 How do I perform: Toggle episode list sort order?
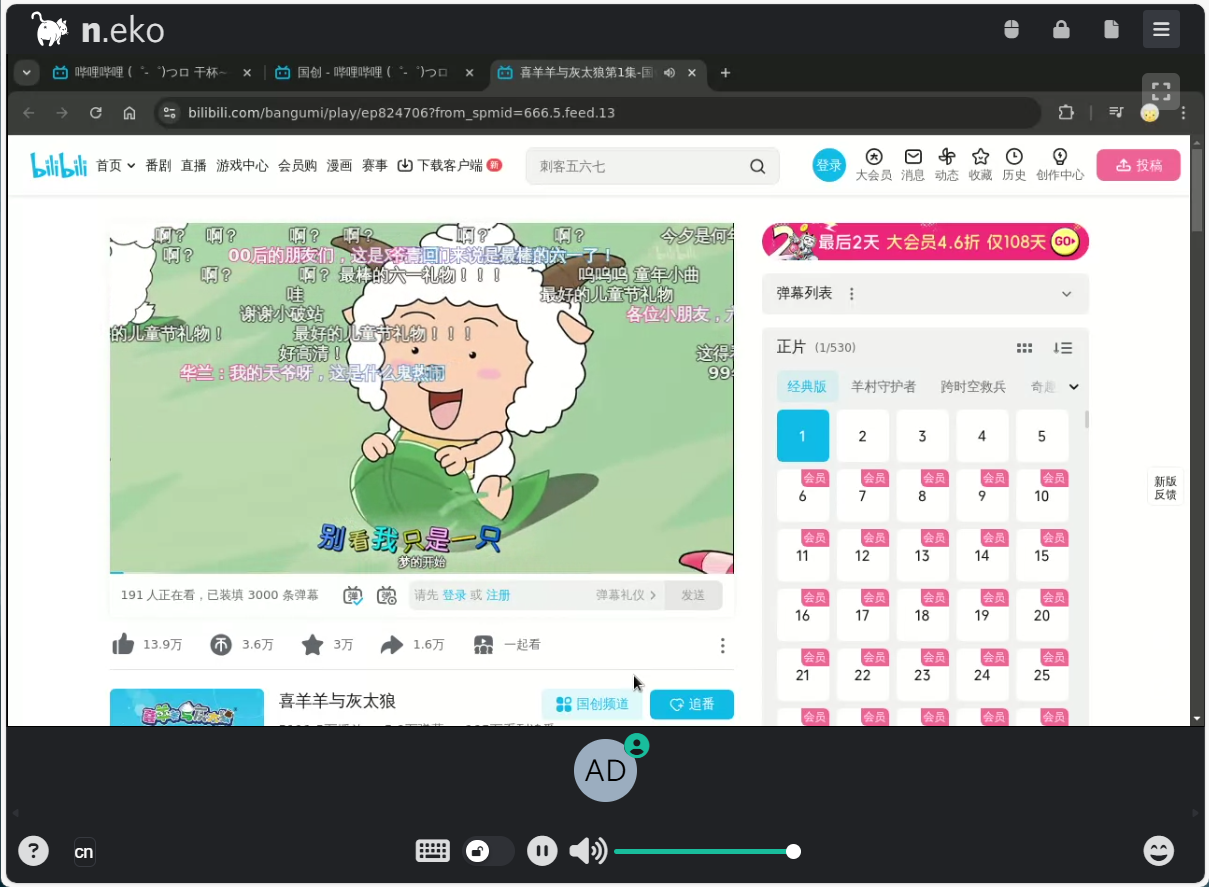[x=1062, y=348]
